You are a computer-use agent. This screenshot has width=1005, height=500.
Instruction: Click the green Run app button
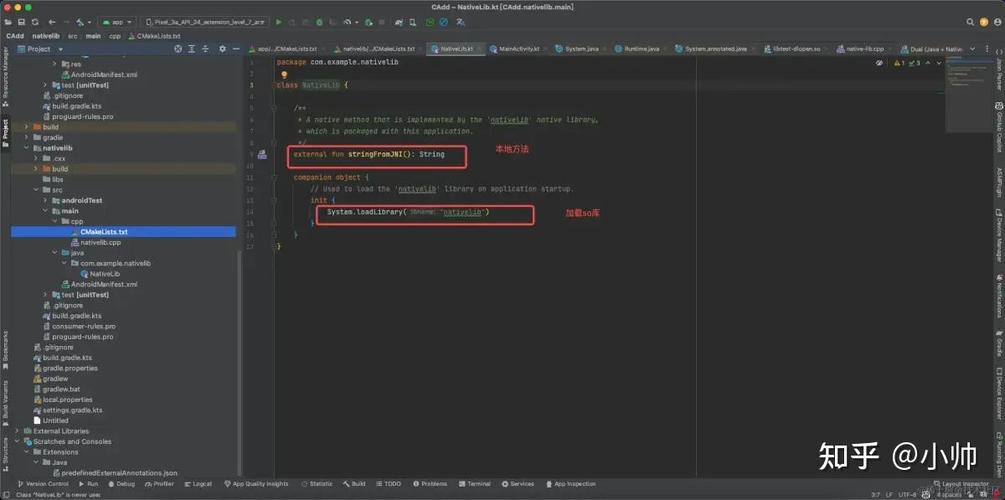pos(279,21)
